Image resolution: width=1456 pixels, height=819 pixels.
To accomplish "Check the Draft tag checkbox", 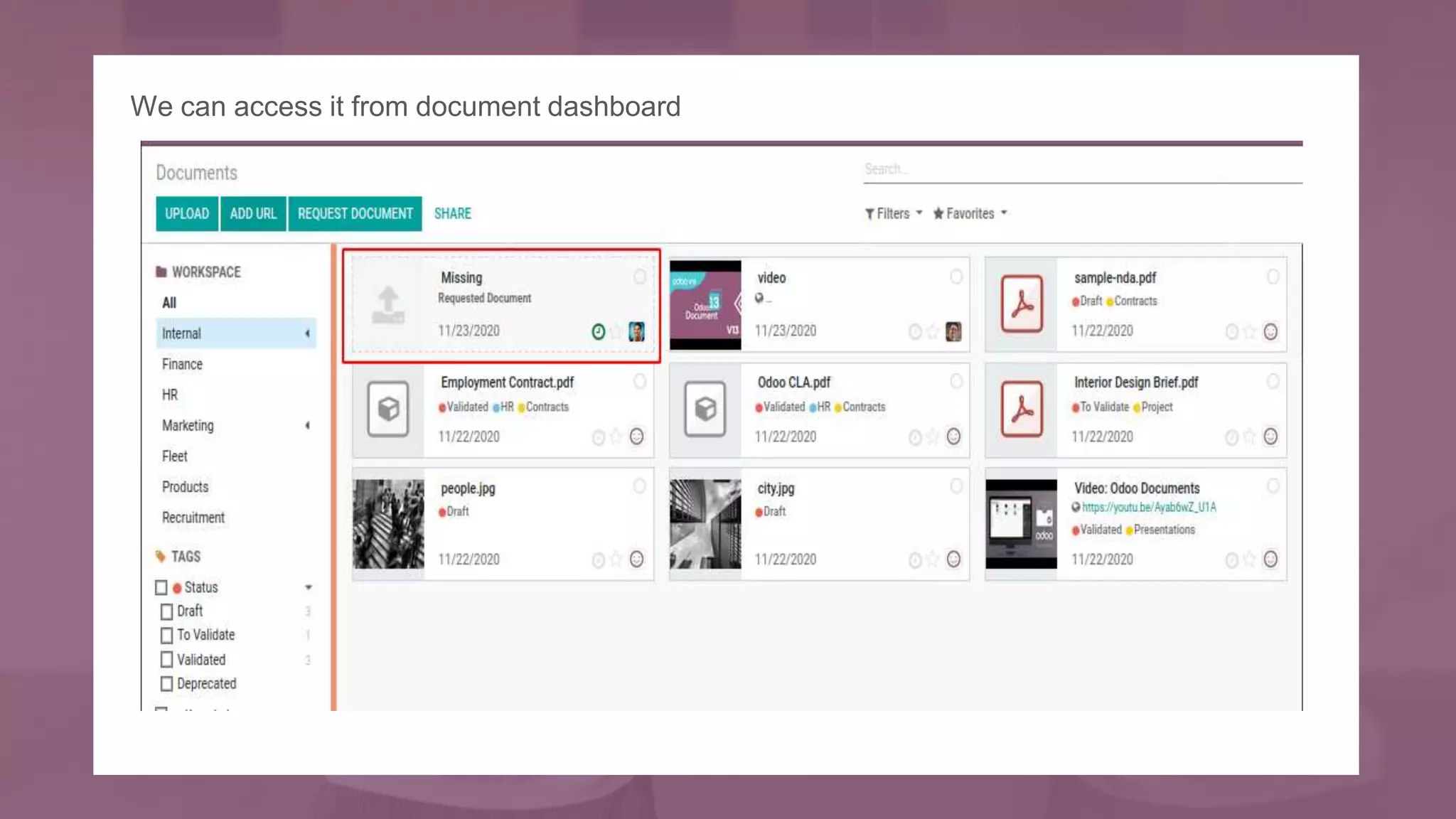I will click(x=166, y=611).
